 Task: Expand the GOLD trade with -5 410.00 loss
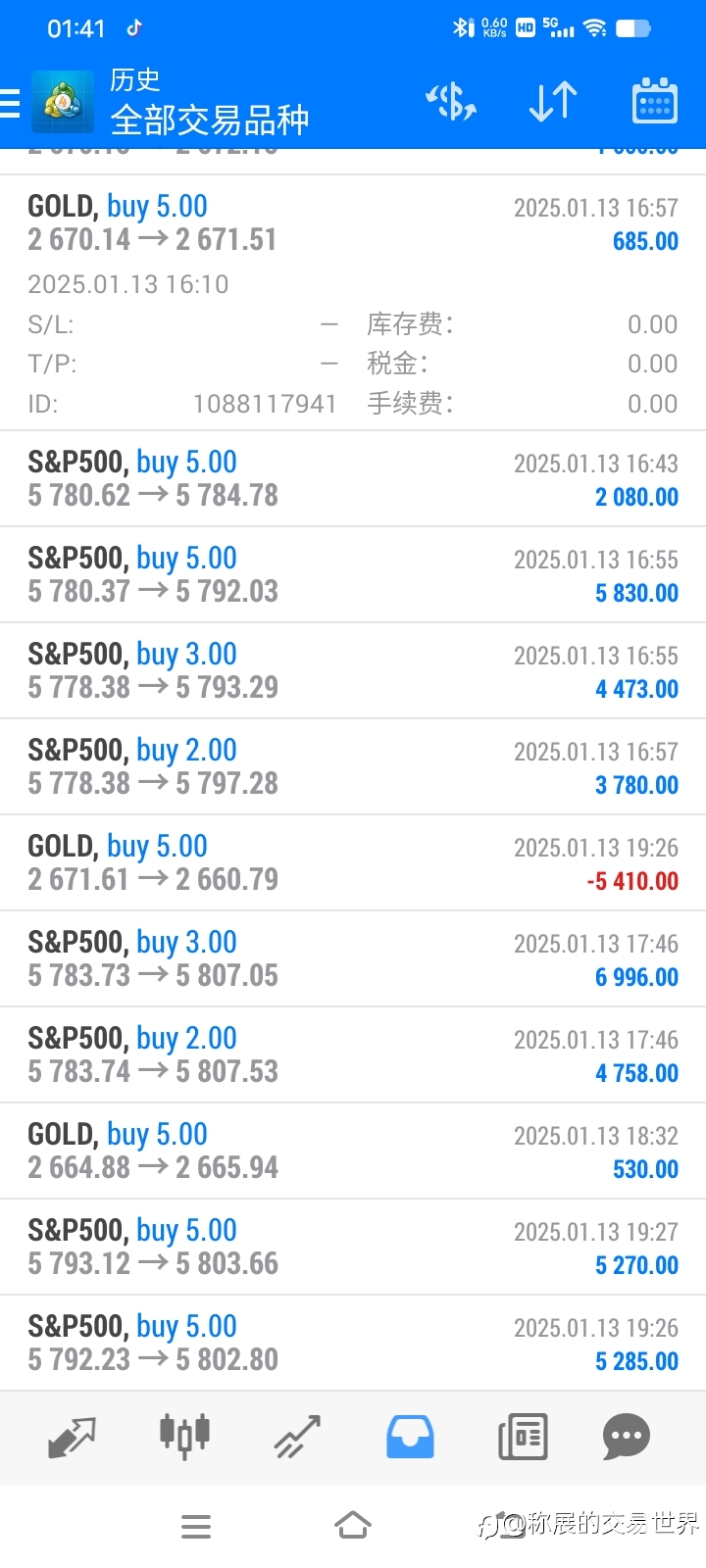point(353,863)
